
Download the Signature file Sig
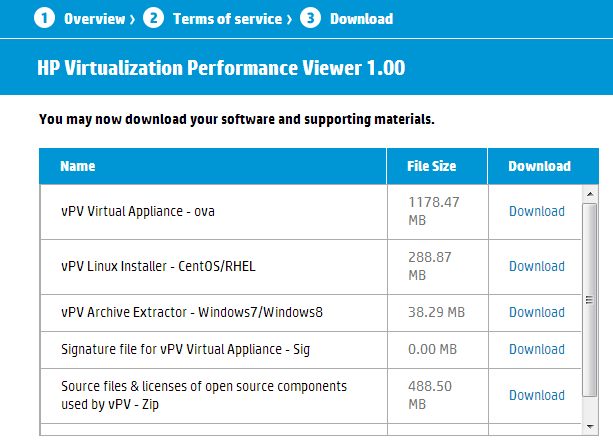(537, 349)
